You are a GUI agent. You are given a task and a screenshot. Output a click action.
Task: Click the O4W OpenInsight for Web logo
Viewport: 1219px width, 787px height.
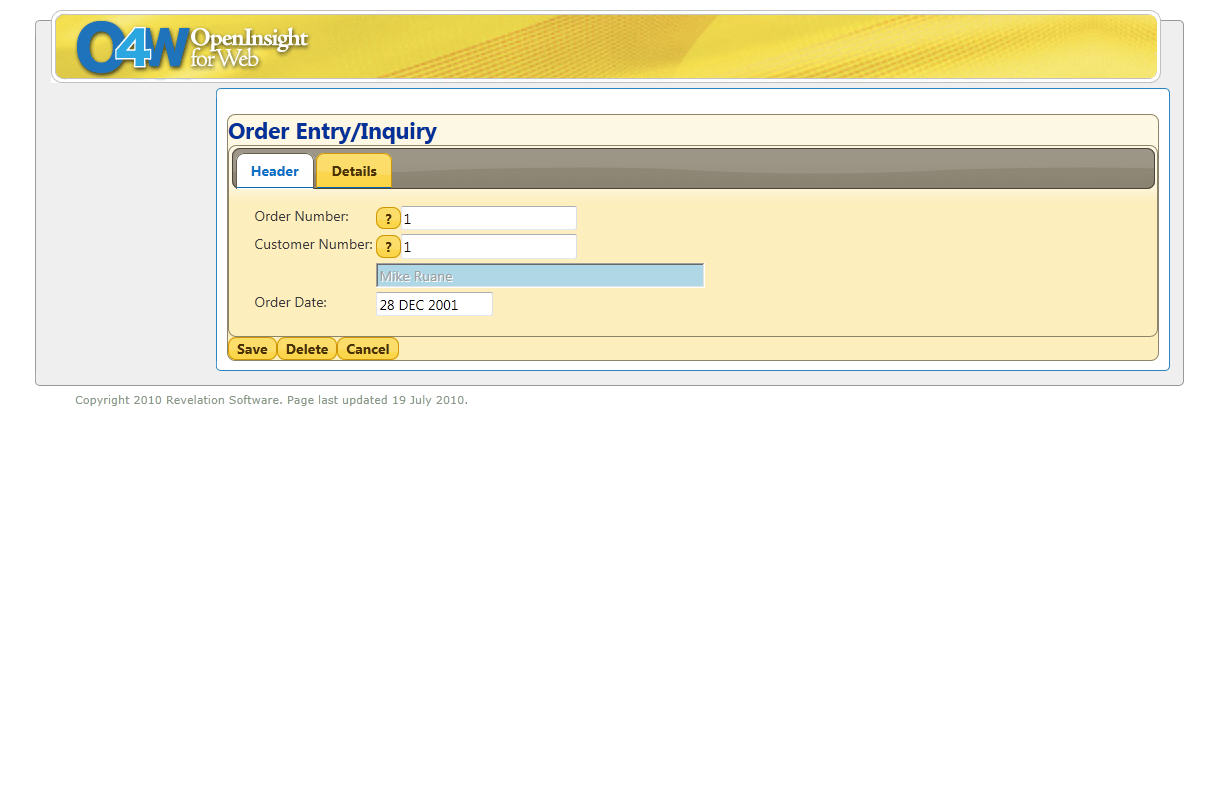point(192,46)
